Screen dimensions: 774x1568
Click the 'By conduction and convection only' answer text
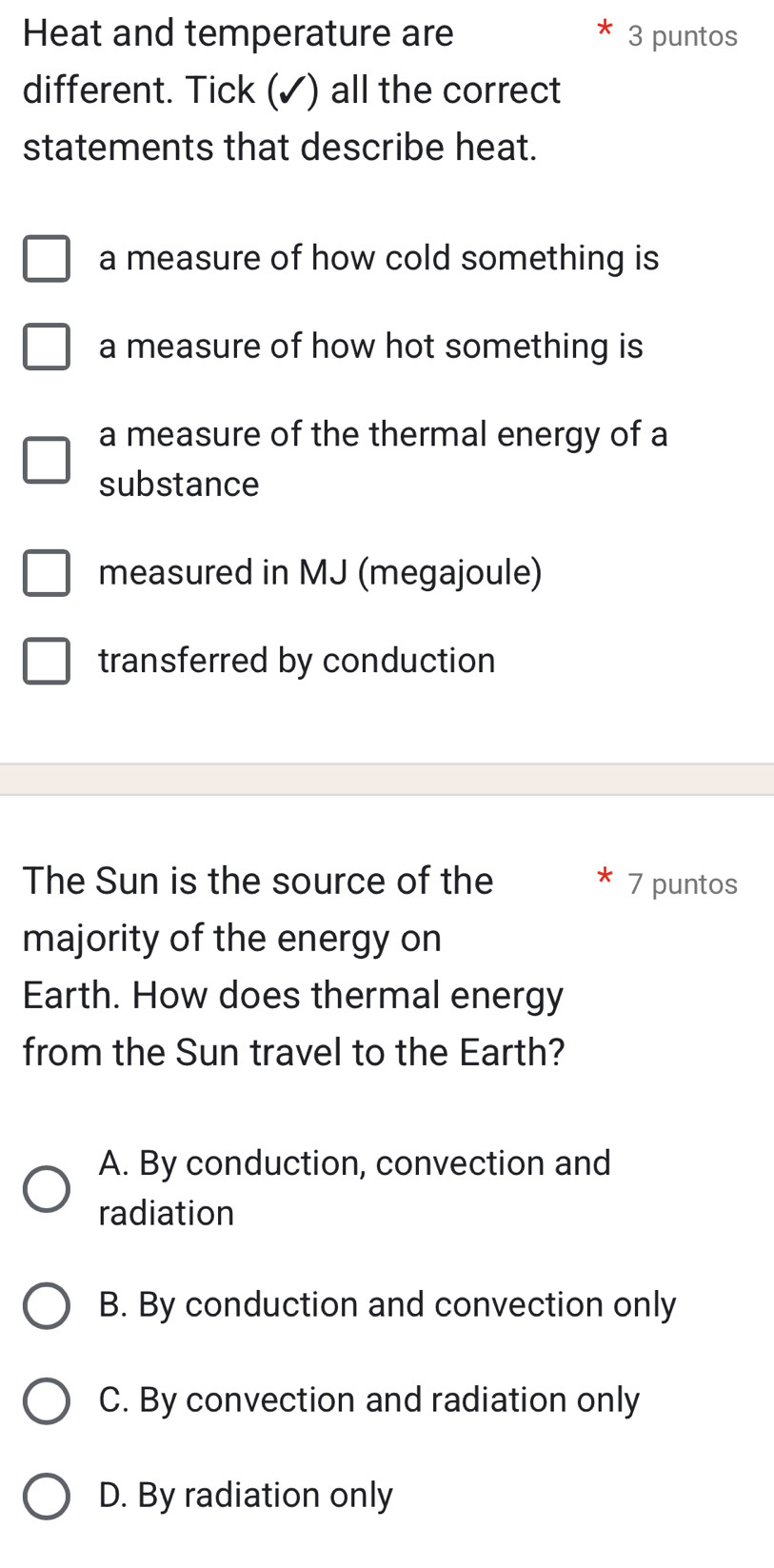click(x=387, y=1304)
